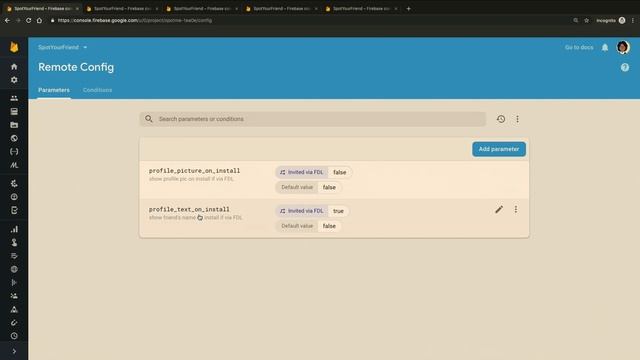
Task: Expand the sidebar with bottom chevron
Action: pos(14,351)
